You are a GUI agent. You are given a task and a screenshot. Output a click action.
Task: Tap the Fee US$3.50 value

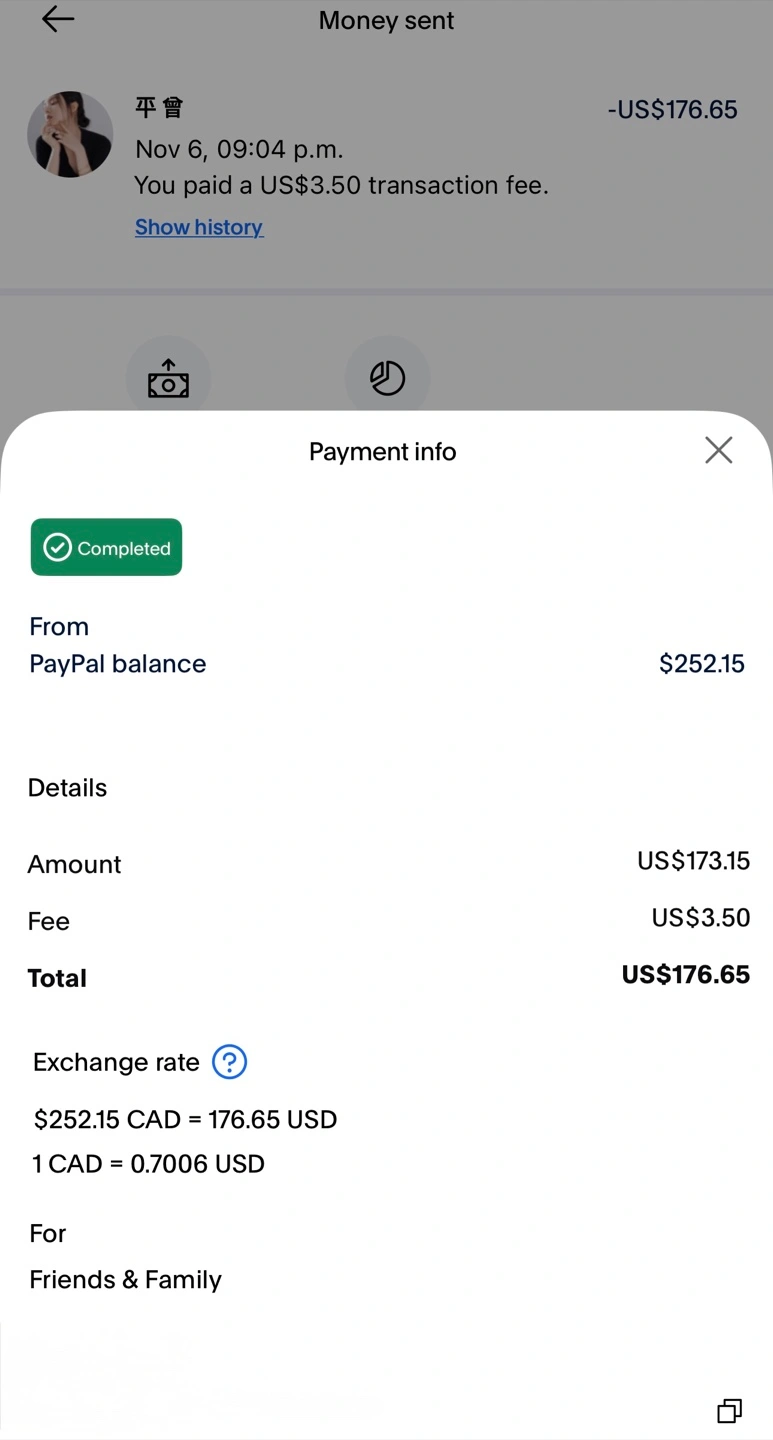point(700,918)
